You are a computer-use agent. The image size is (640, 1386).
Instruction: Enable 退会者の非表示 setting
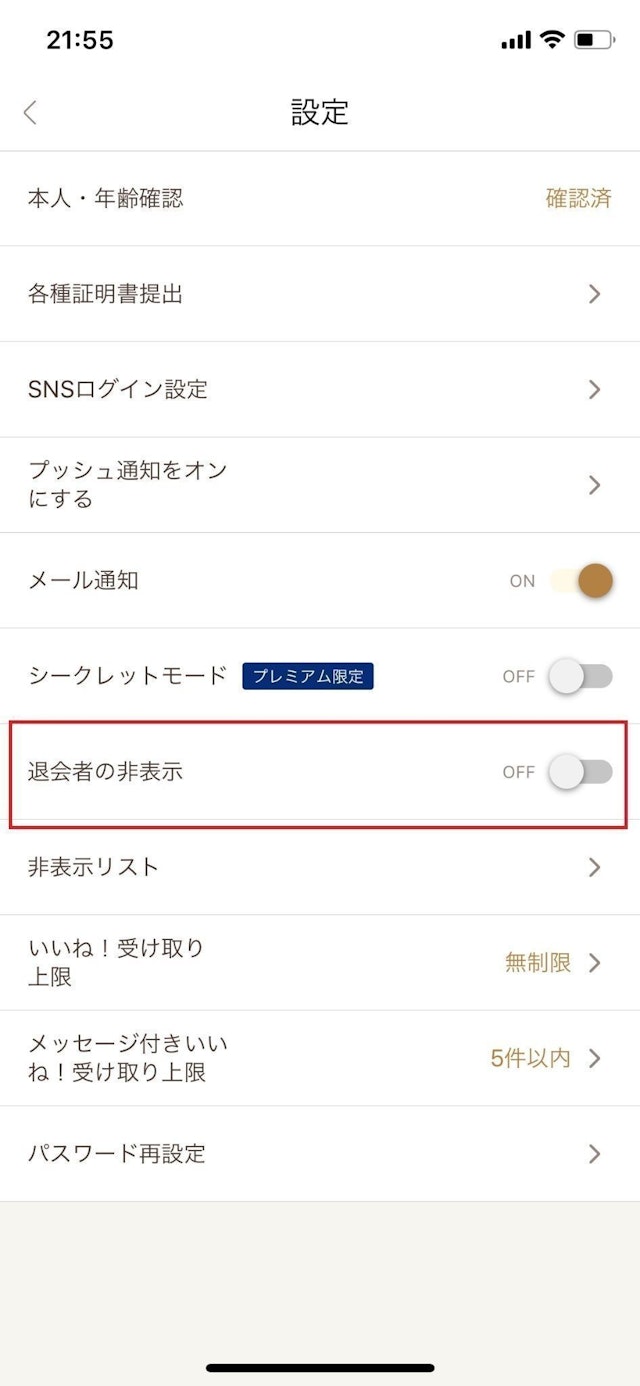578,771
